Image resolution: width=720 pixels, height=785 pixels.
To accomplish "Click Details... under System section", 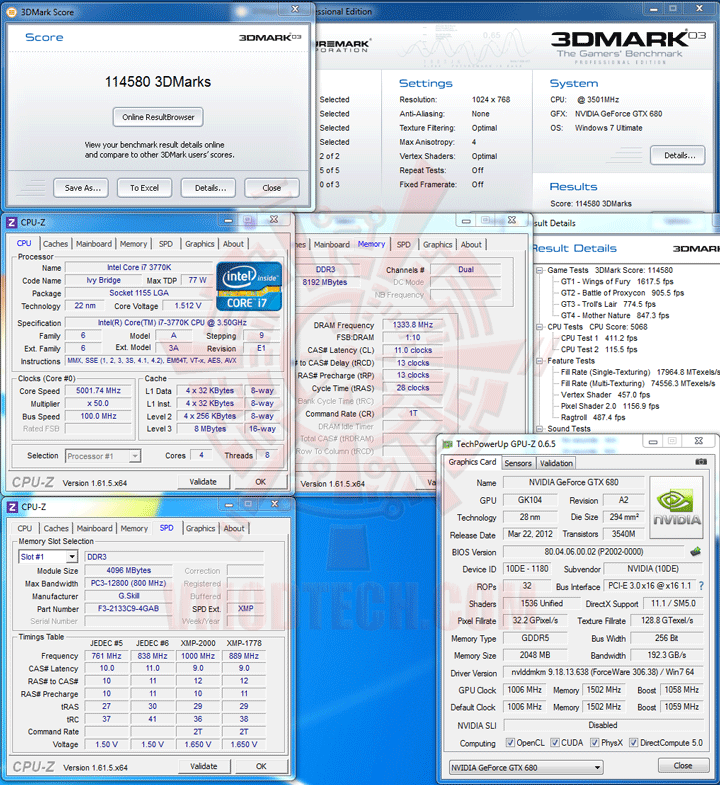I will 678,155.
